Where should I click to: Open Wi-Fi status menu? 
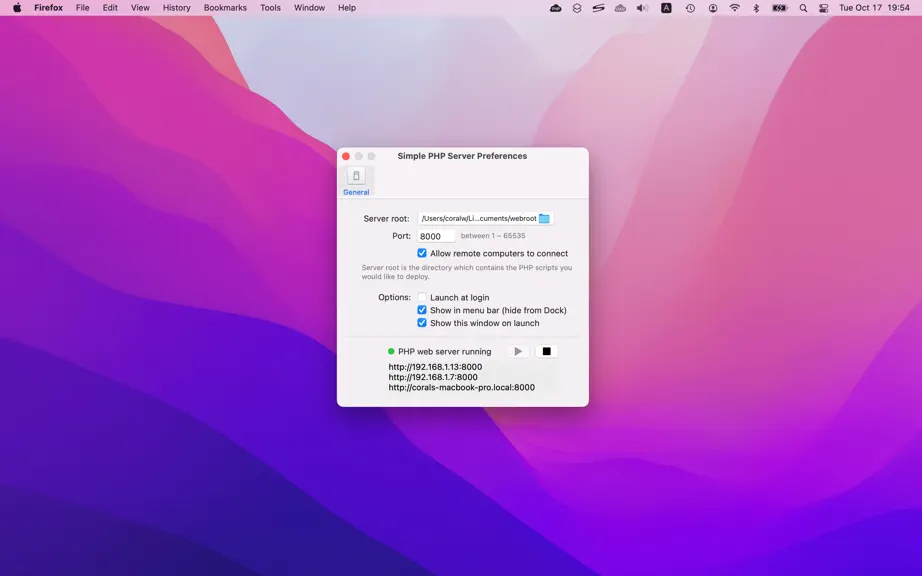[x=734, y=8]
